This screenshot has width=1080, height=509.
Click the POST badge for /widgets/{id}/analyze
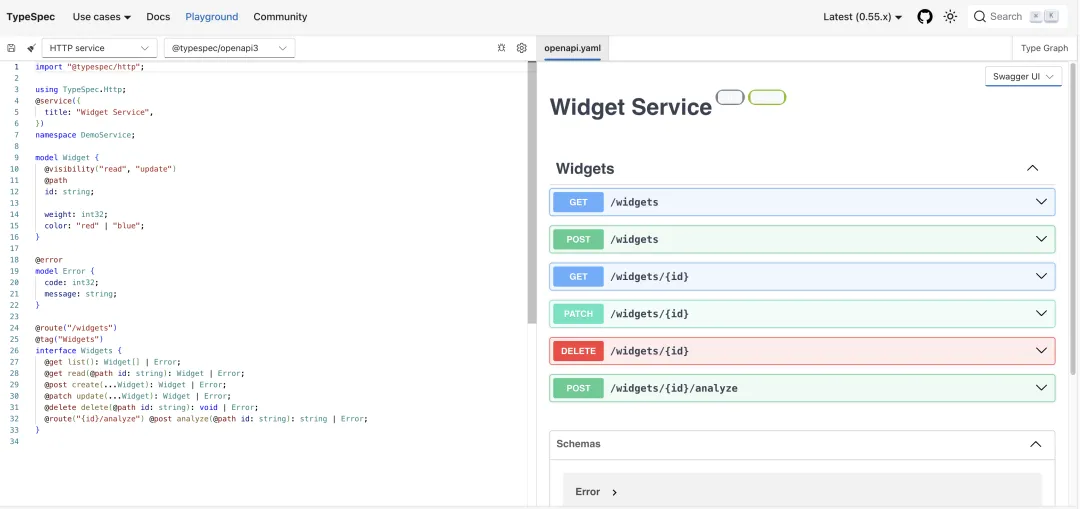[579, 388]
